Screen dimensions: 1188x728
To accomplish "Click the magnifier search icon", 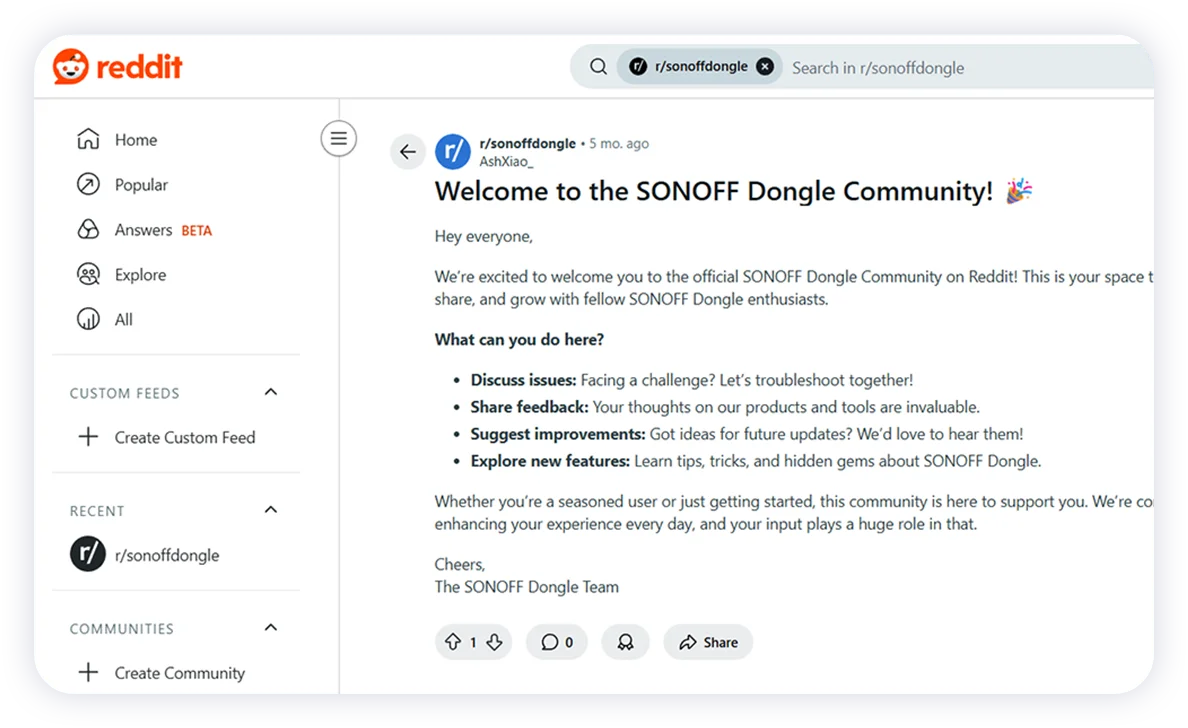I will [x=598, y=67].
